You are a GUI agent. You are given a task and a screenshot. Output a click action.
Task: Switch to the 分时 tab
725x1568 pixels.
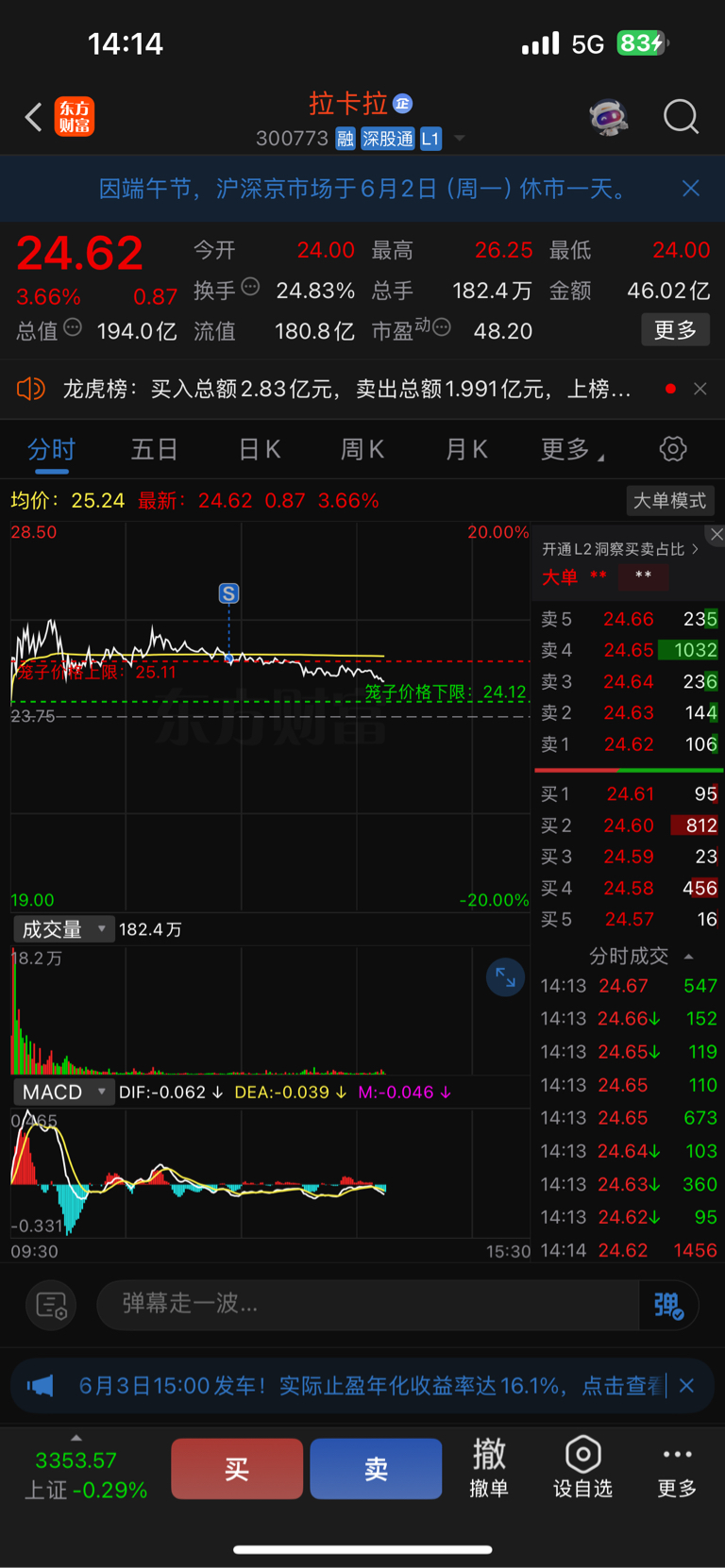tap(51, 449)
